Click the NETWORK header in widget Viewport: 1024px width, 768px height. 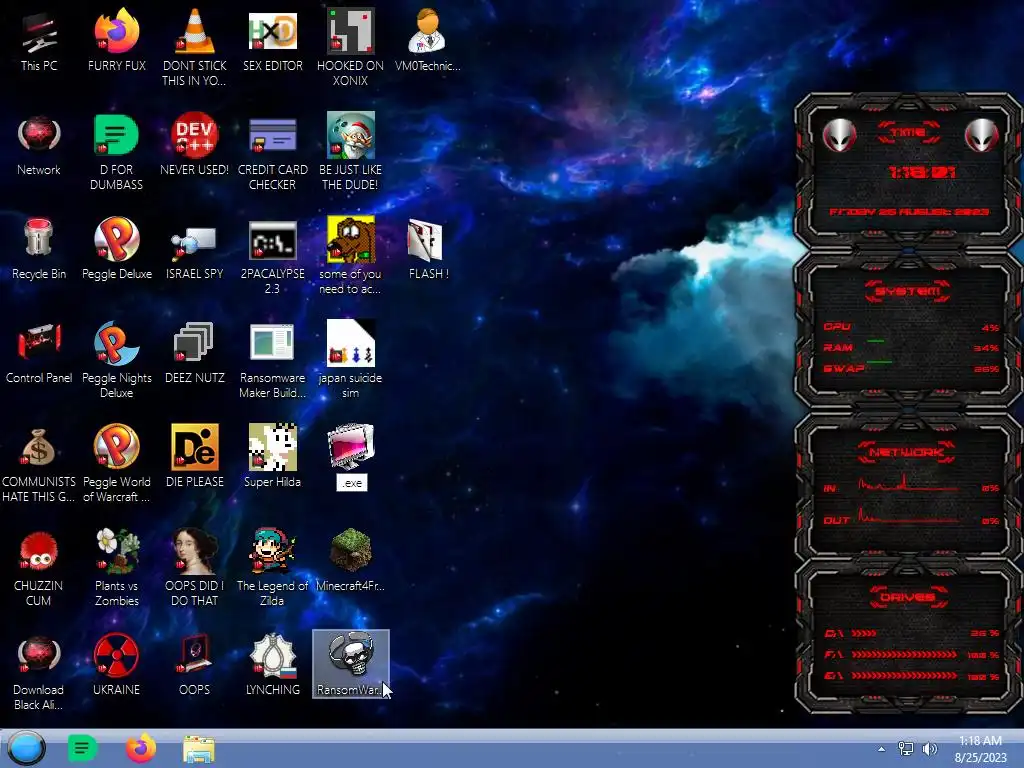[x=906, y=452]
